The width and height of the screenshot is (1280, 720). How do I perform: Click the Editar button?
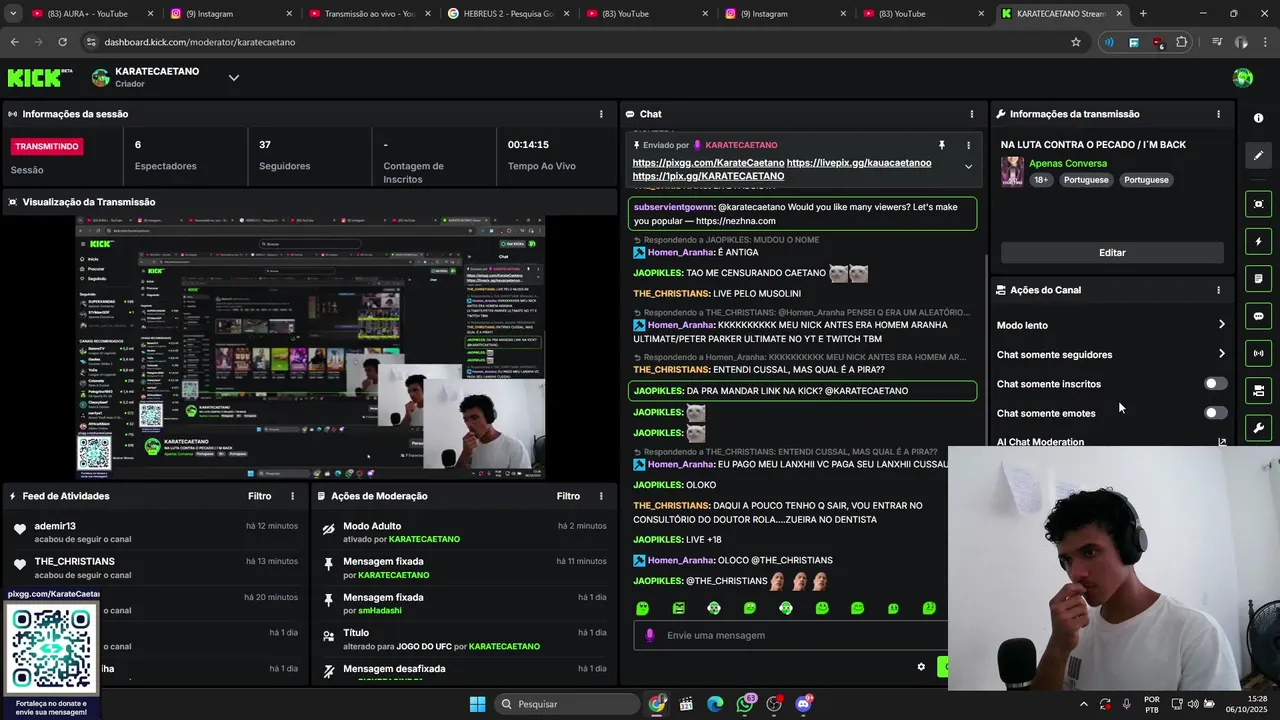coord(1112,253)
